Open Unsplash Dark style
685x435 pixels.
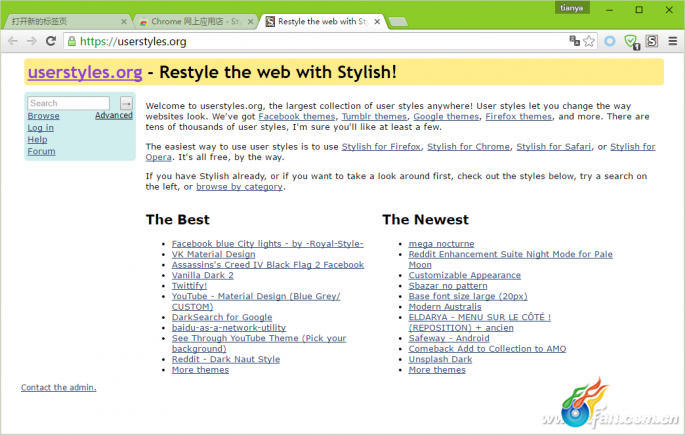(x=440, y=359)
